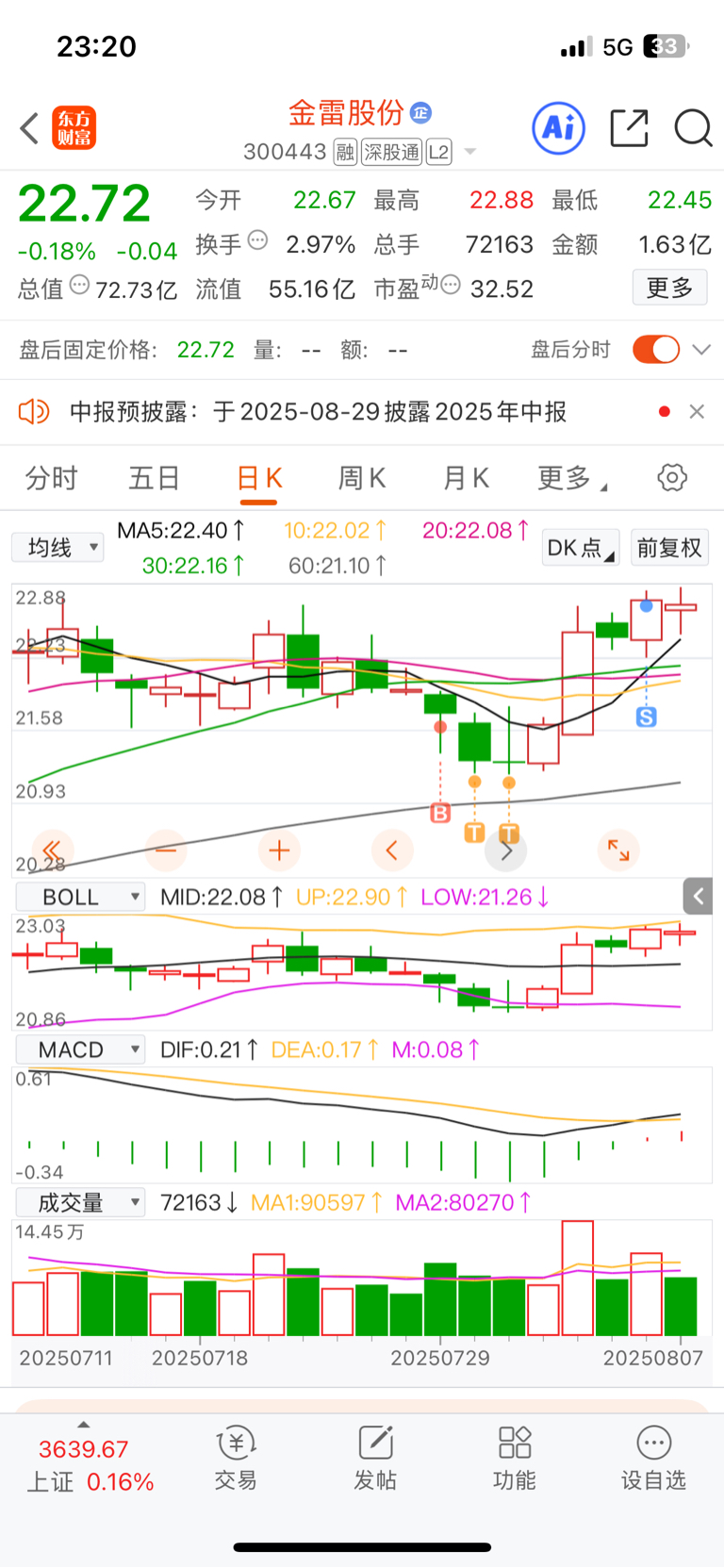Tap the share export icon
Image resolution: width=724 pixels, height=1568 pixels.
629,127
